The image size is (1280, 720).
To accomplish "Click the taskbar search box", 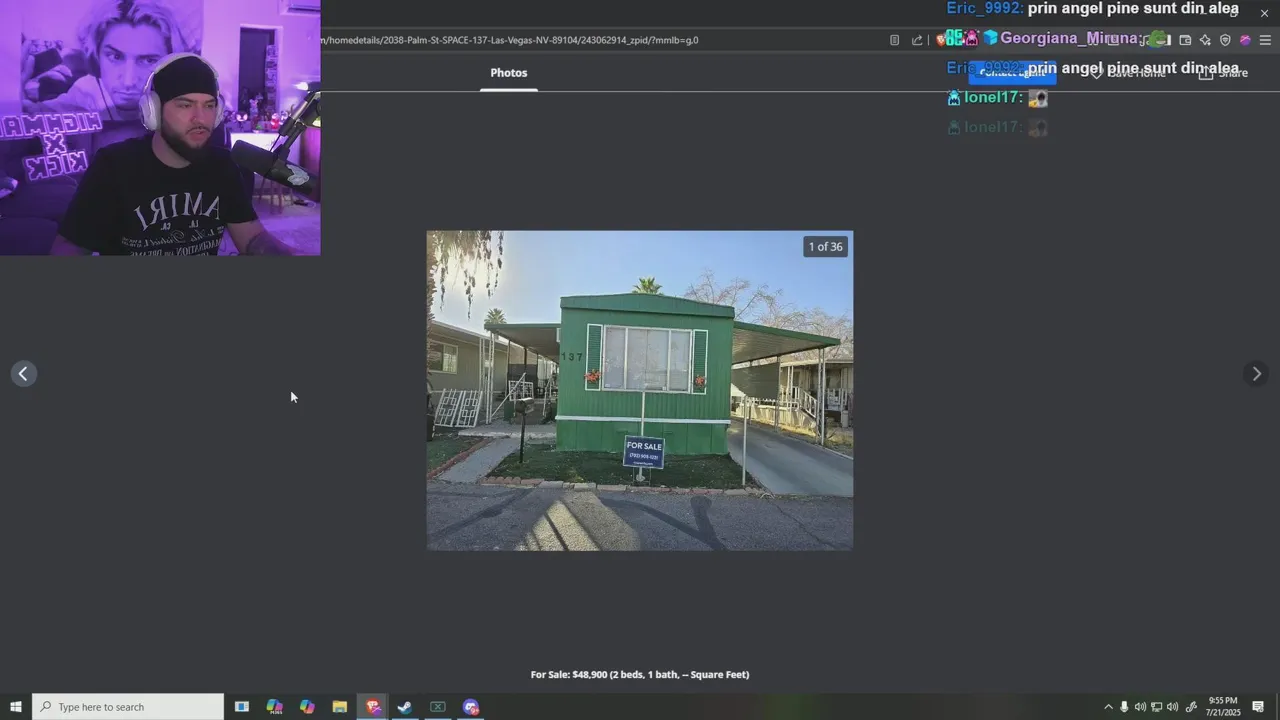I will 128,707.
